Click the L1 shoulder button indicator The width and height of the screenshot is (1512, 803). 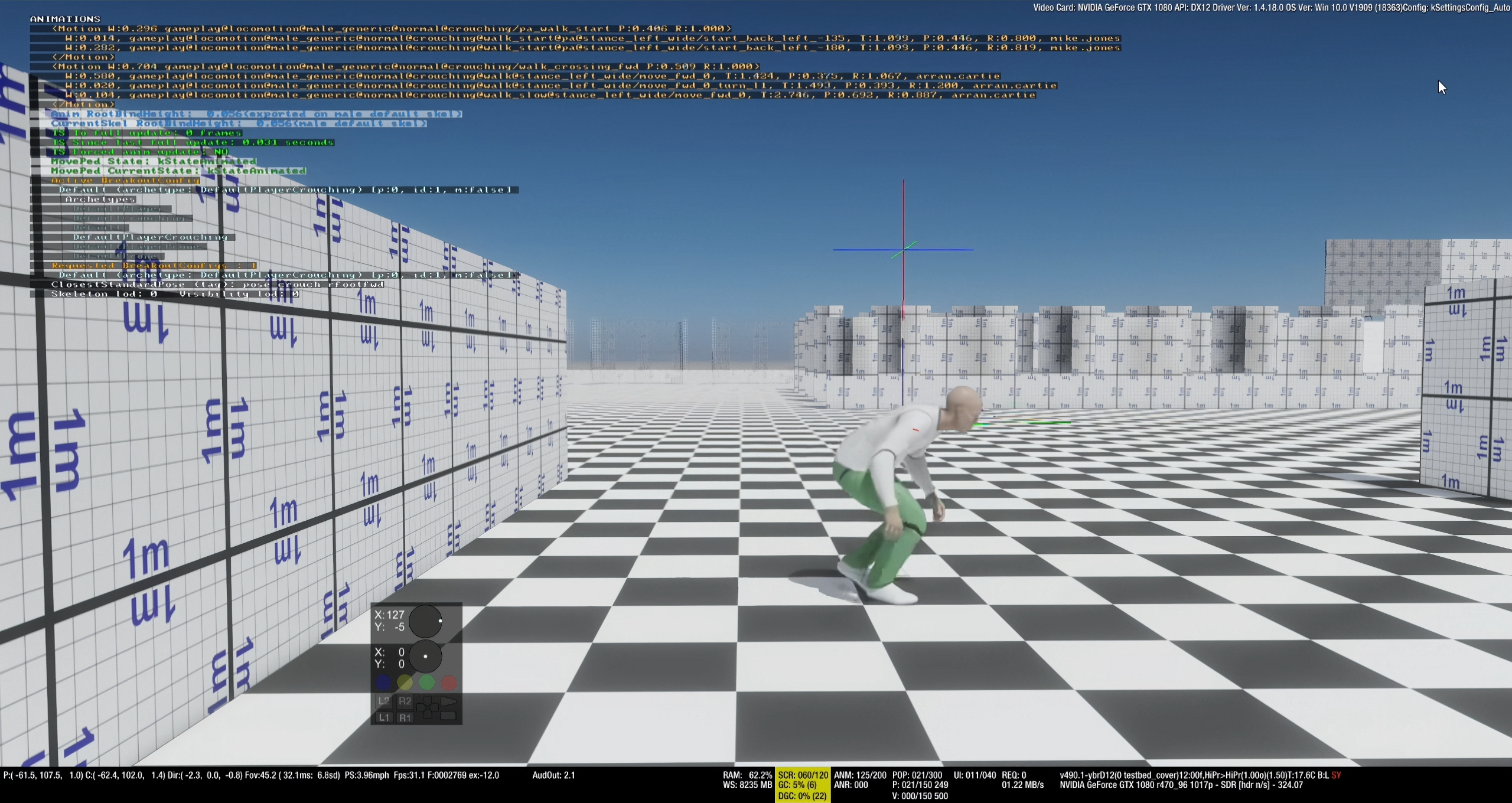point(384,717)
